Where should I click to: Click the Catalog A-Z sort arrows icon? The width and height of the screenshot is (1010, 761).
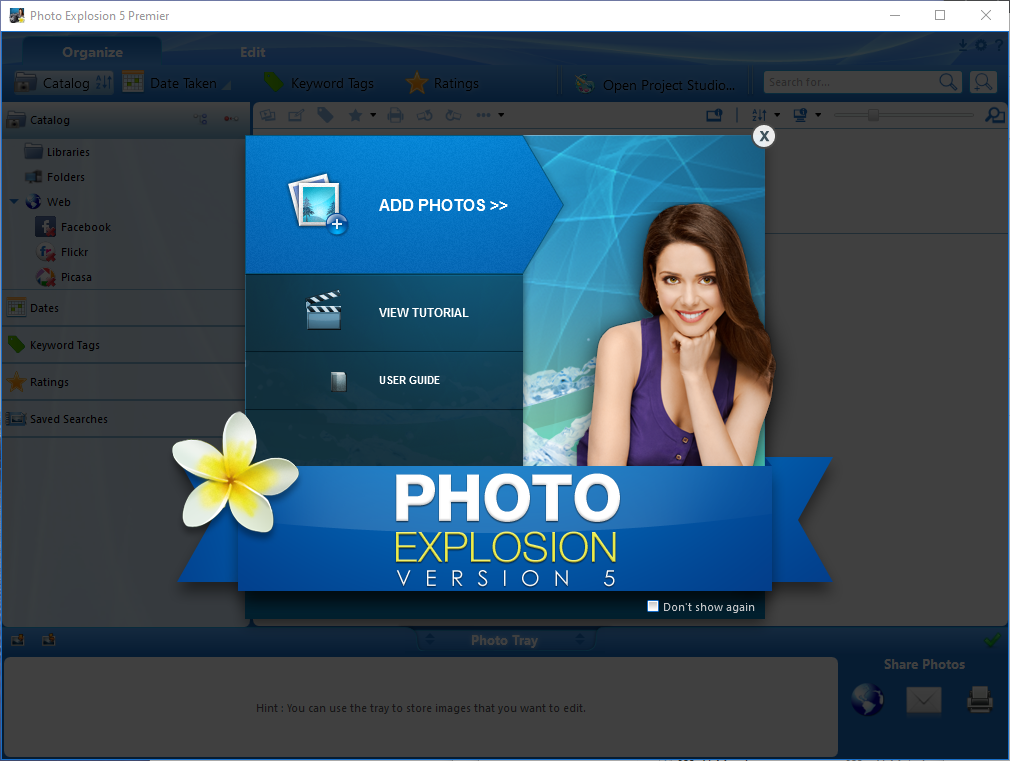coord(103,82)
